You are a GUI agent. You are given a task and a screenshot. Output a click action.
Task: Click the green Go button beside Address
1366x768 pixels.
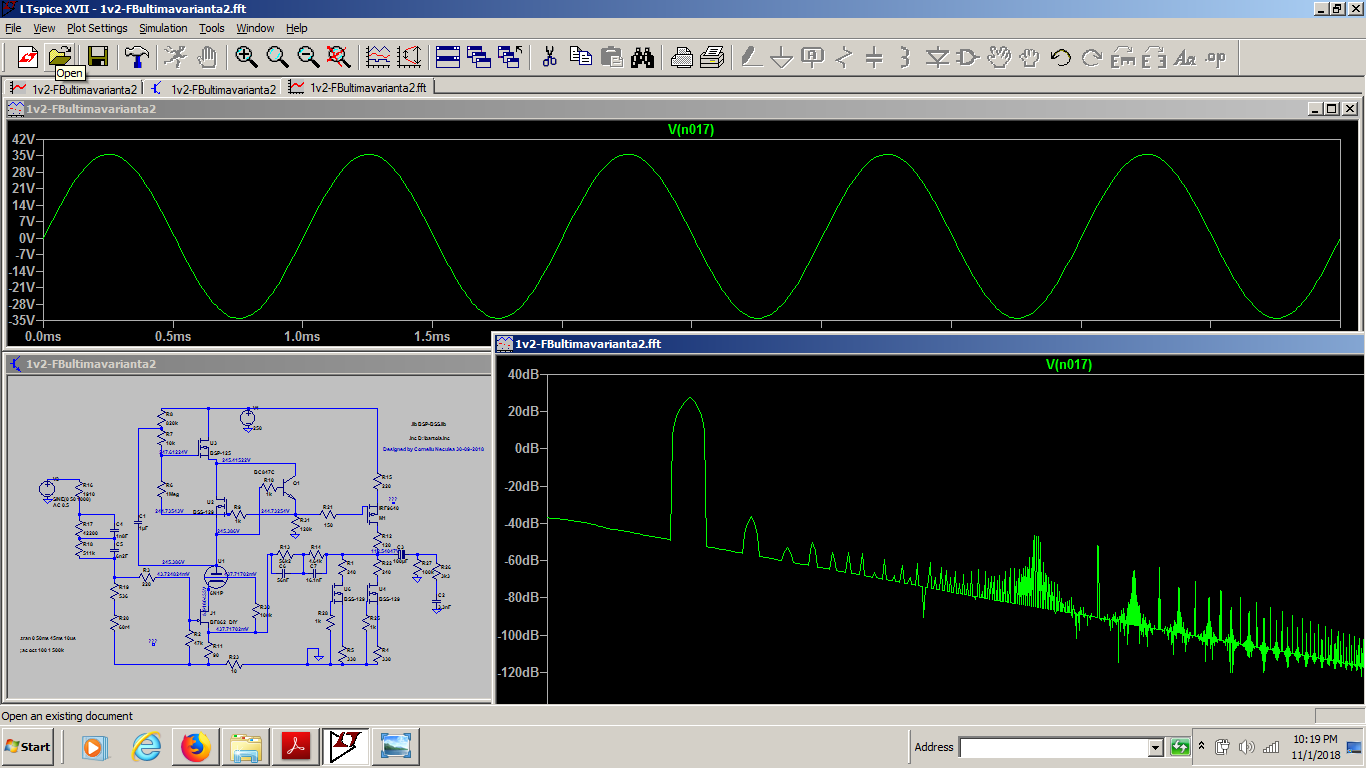(x=1179, y=747)
